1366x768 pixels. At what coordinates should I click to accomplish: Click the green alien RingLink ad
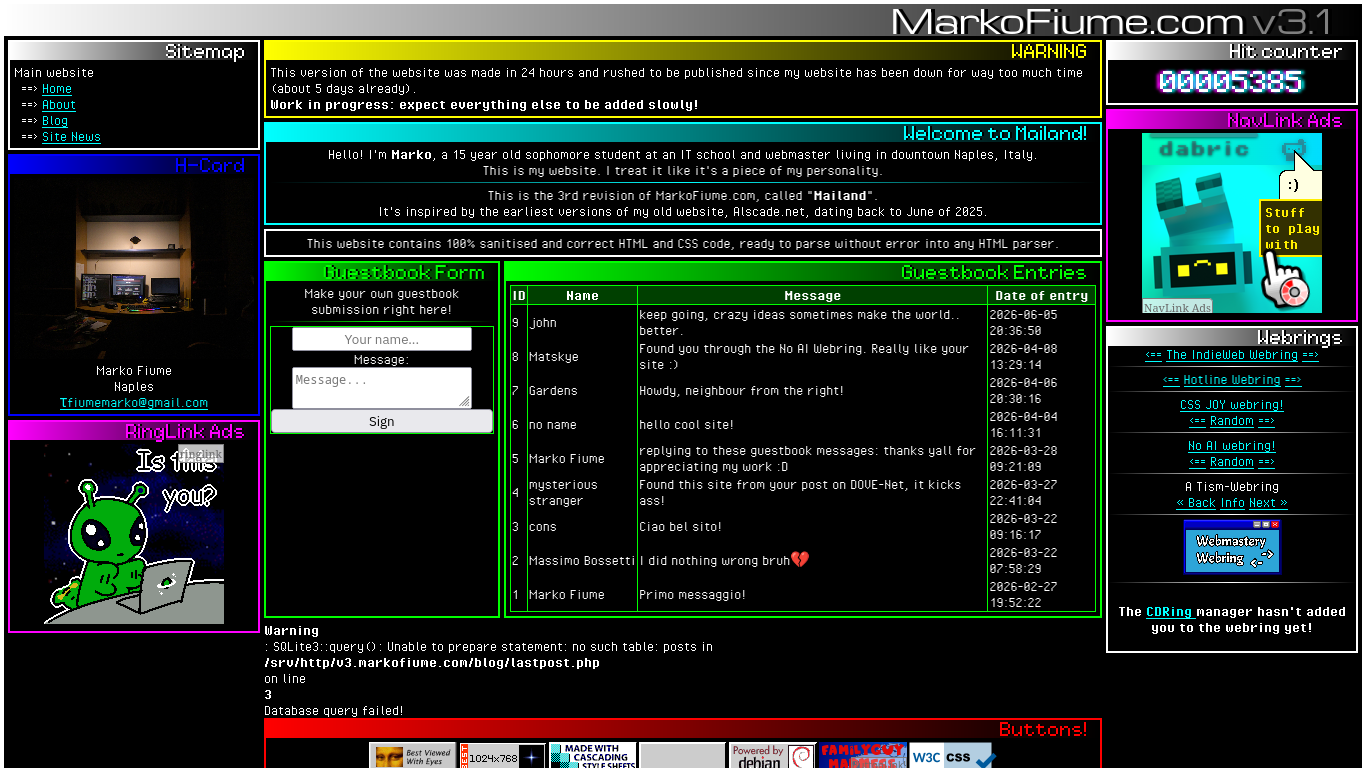coord(133,534)
